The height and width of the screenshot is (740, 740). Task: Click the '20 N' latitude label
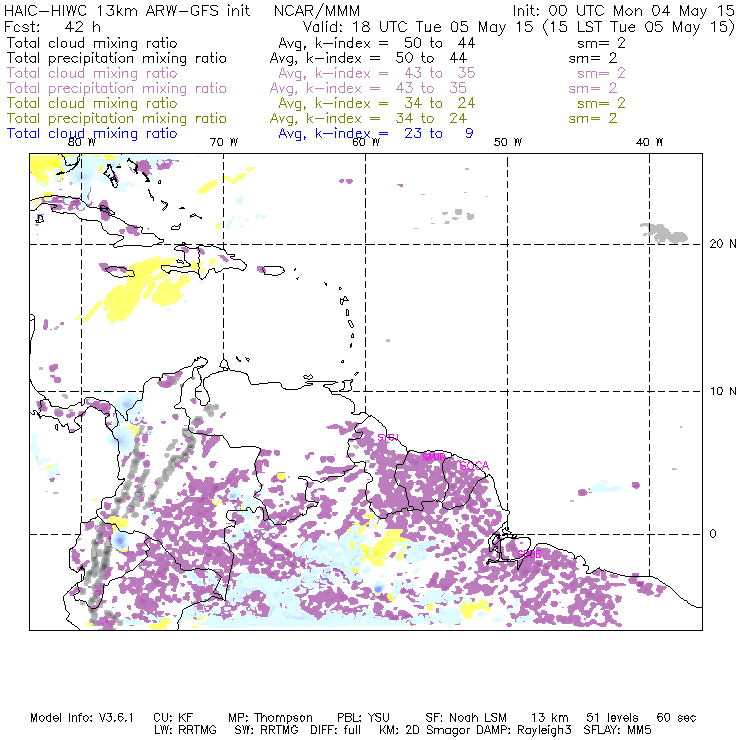(x=723, y=244)
